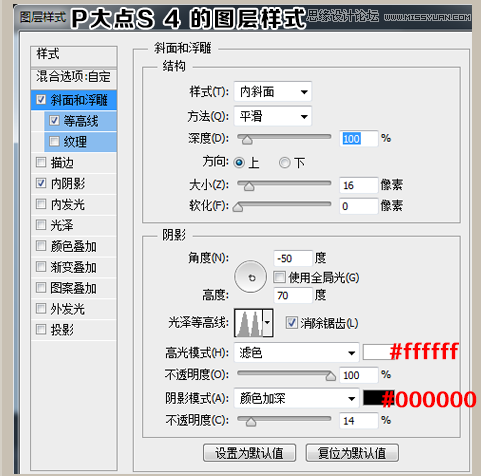Click 设置为默认值 button

point(249,453)
